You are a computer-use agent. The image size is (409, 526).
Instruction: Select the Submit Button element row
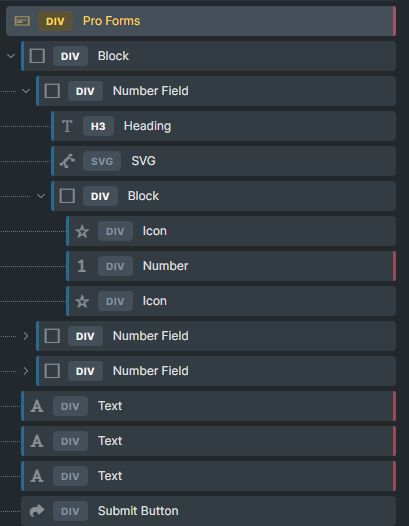pyautogui.click(x=208, y=511)
